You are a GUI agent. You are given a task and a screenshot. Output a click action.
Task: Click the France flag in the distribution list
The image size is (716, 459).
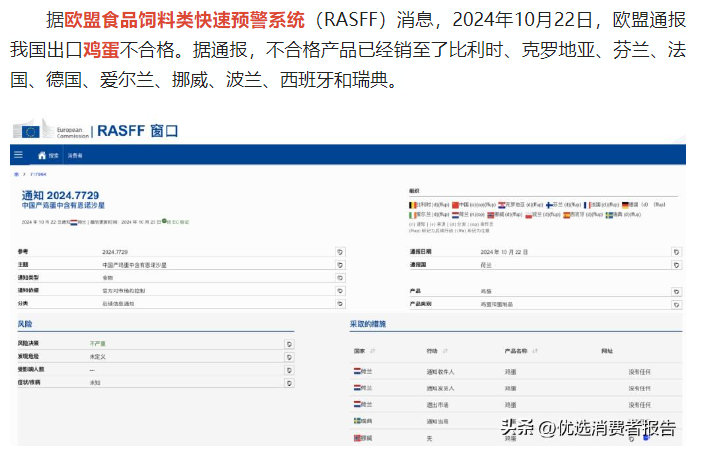(x=587, y=205)
